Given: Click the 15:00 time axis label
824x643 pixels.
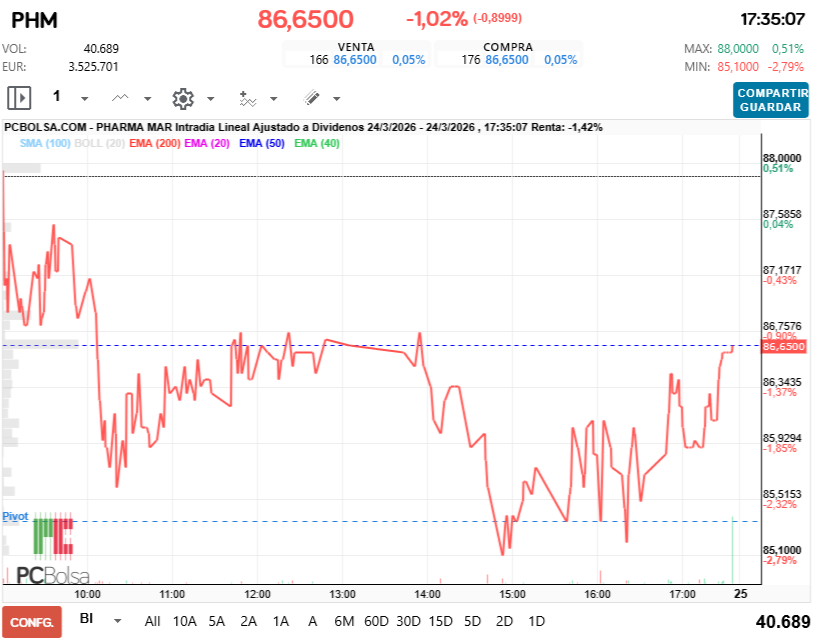Looking at the screenshot, I should 512,594.
